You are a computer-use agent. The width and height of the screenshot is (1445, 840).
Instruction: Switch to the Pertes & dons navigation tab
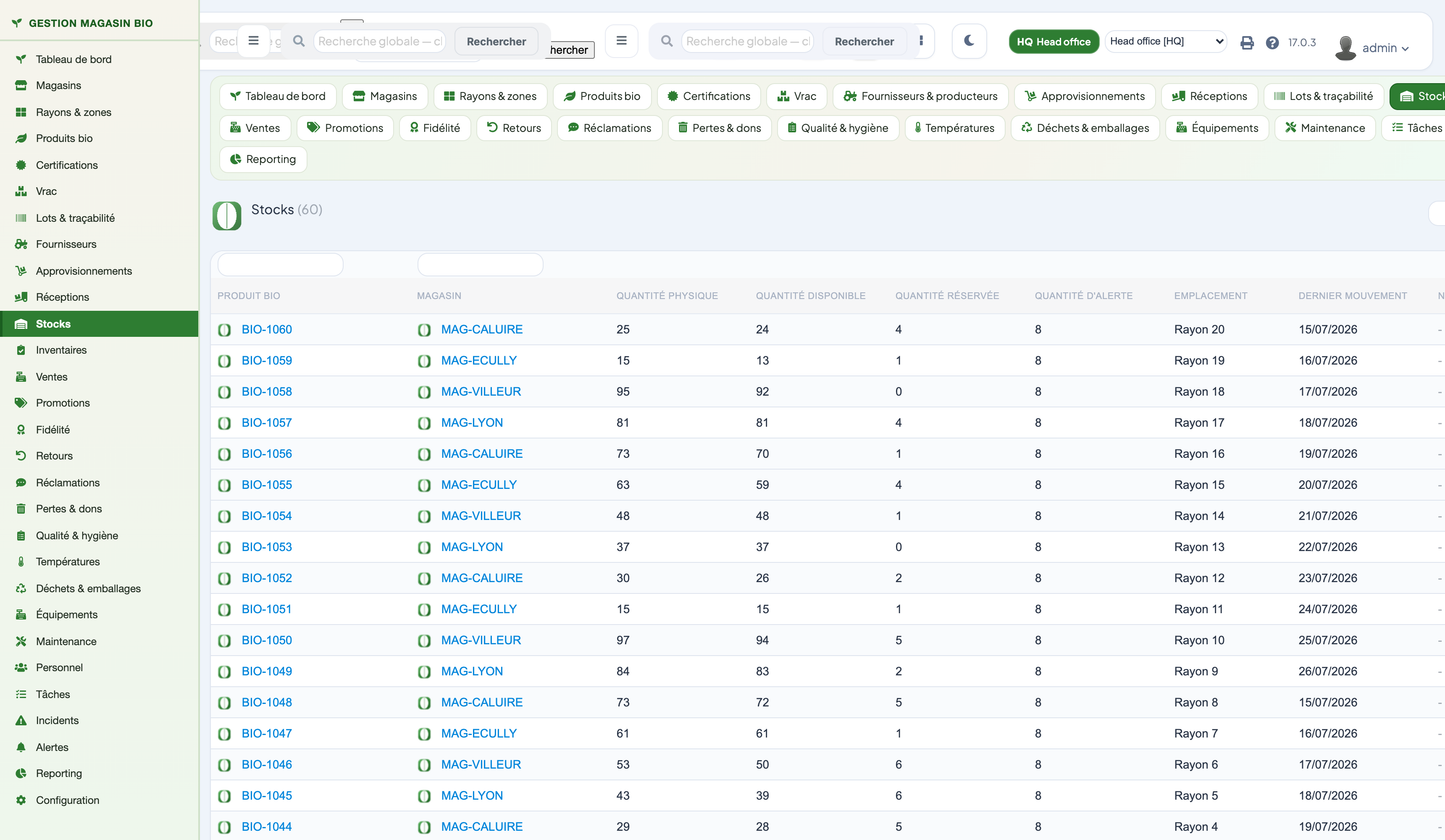click(722, 128)
